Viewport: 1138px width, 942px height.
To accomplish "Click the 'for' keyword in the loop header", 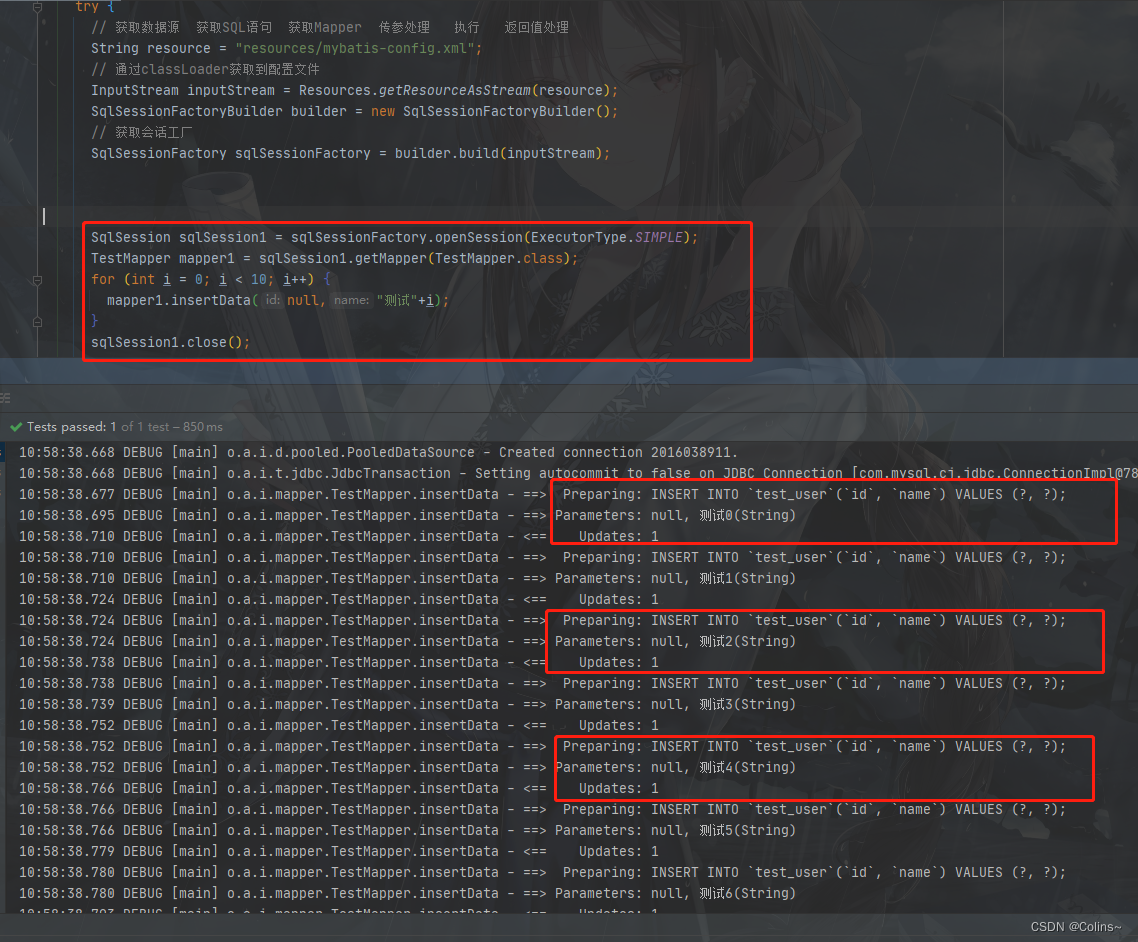I will click(102, 280).
